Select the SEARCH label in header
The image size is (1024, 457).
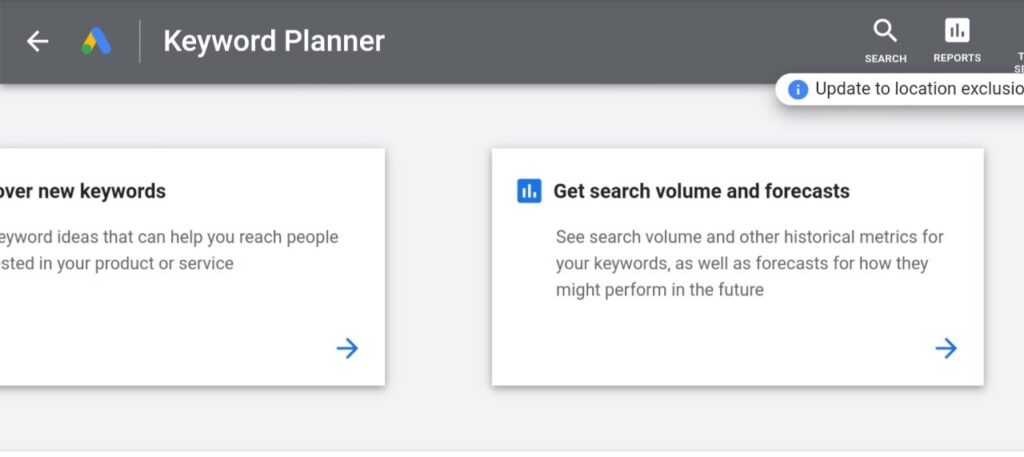point(886,59)
